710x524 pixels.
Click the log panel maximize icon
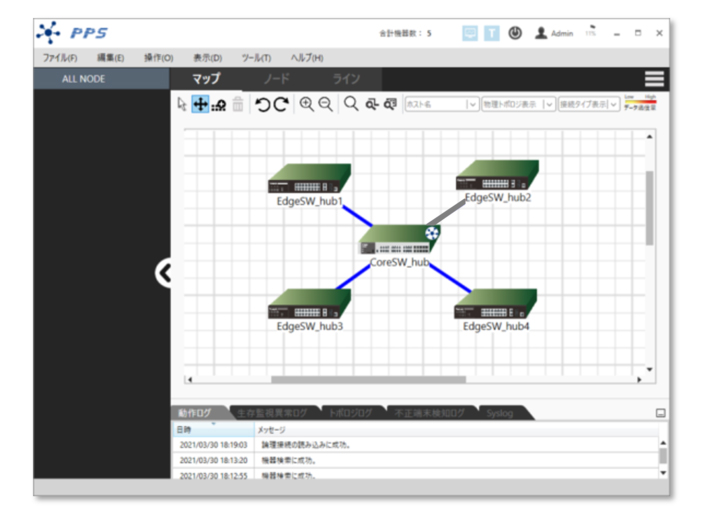point(661,413)
